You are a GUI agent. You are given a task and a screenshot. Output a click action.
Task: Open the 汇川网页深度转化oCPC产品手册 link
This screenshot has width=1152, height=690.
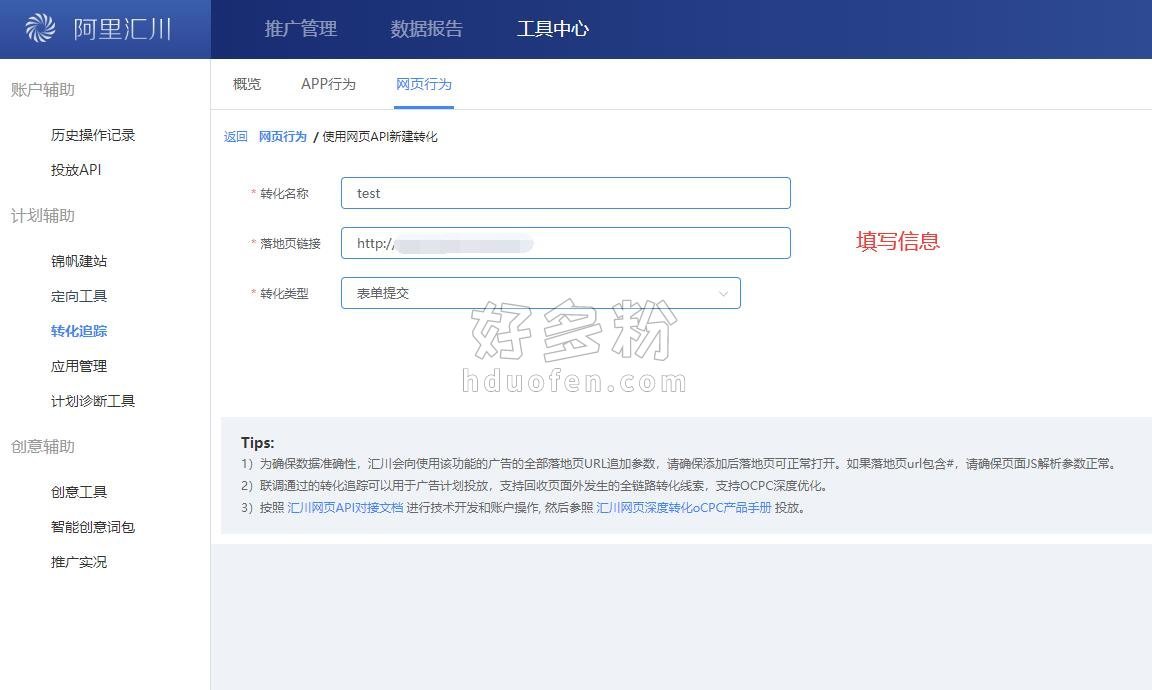tap(683, 508)
